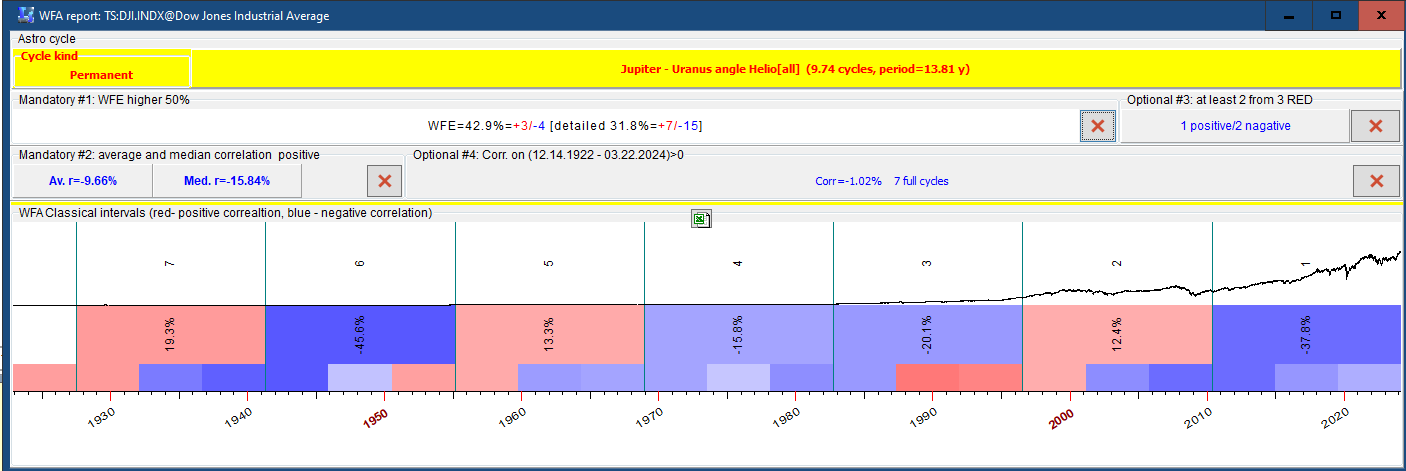The width and height of the screenshot is (1406, 471).
Task: Click 'Corr=-1.02% 7 full cycles' text
Action: 882,181
